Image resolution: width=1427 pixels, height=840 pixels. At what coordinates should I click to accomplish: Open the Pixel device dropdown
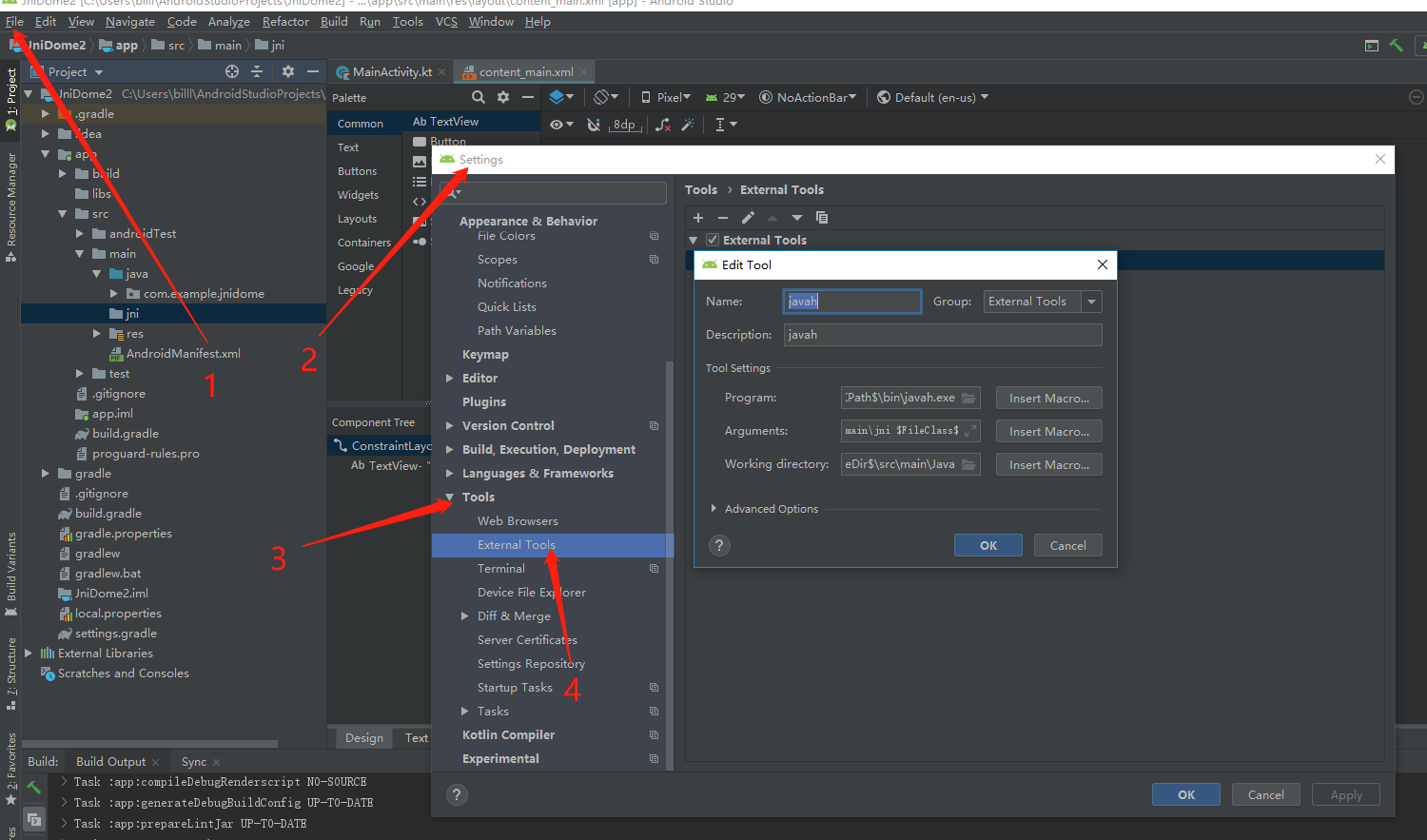coord(666,97)
